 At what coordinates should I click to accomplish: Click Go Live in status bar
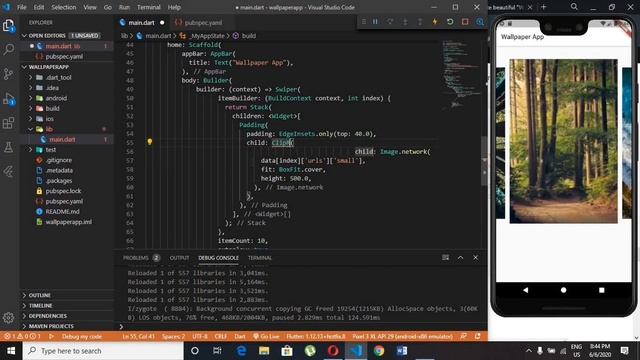(x=266, y=337)
